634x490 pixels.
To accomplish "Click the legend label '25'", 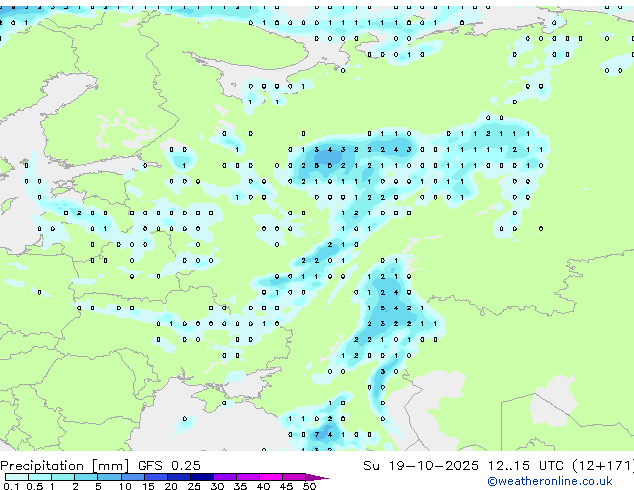I will tap(194, 486).
